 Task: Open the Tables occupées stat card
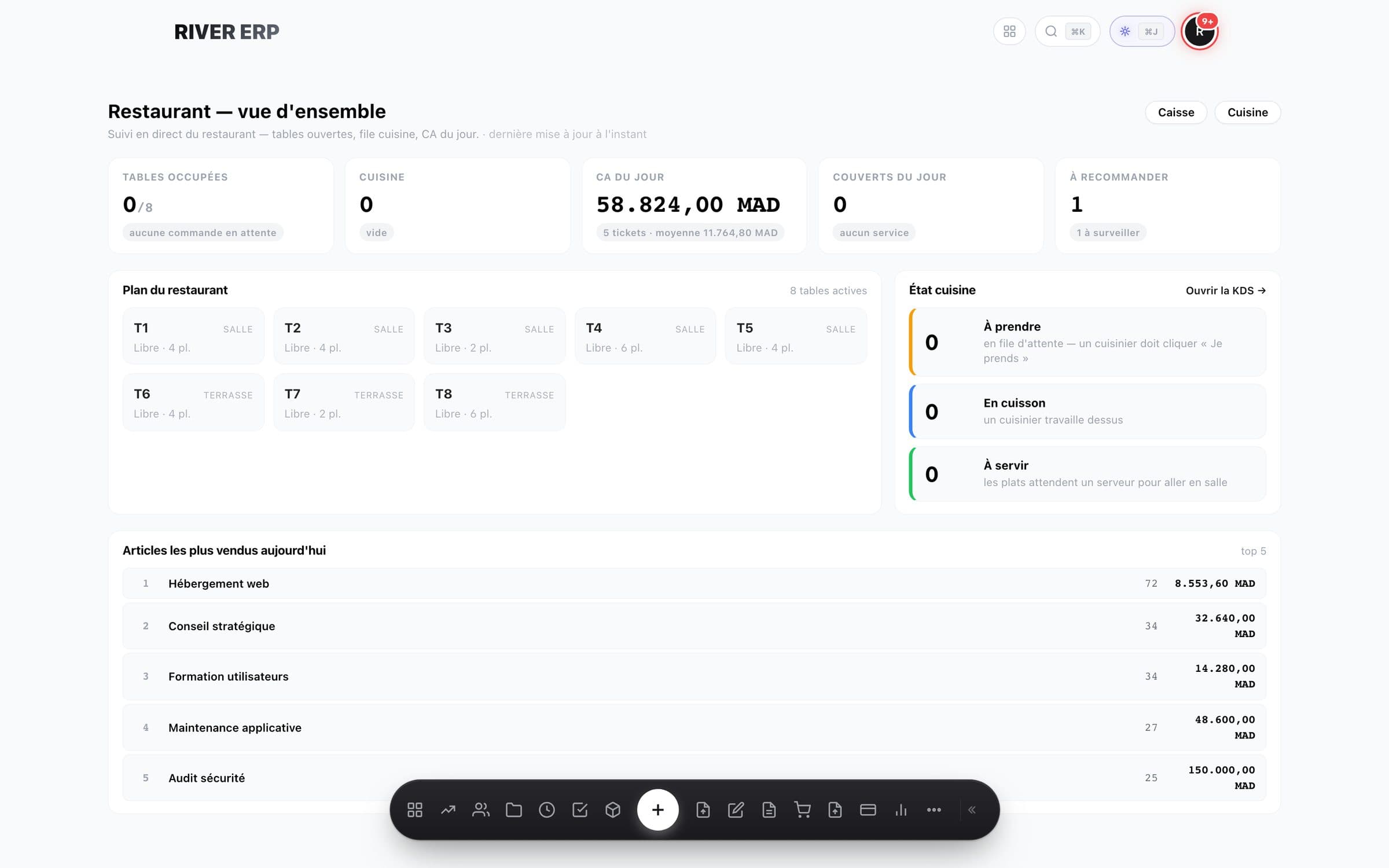point(221,206)
